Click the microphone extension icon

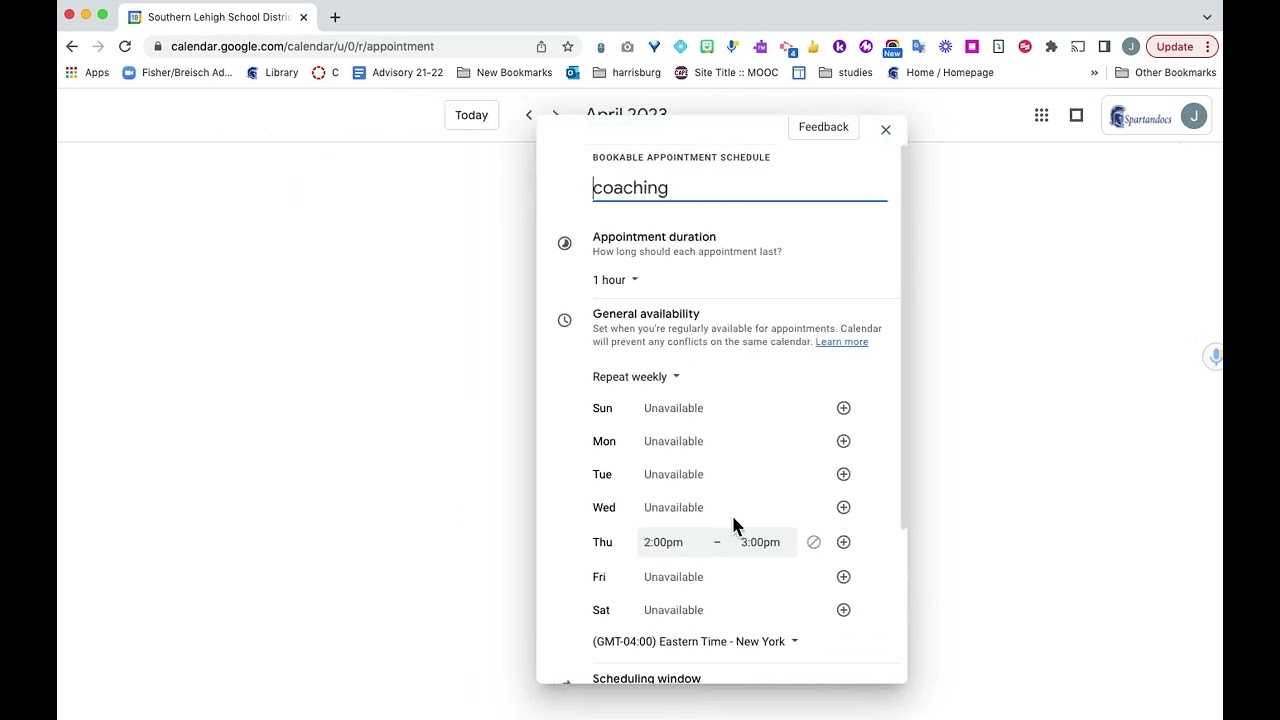(733, 47)
